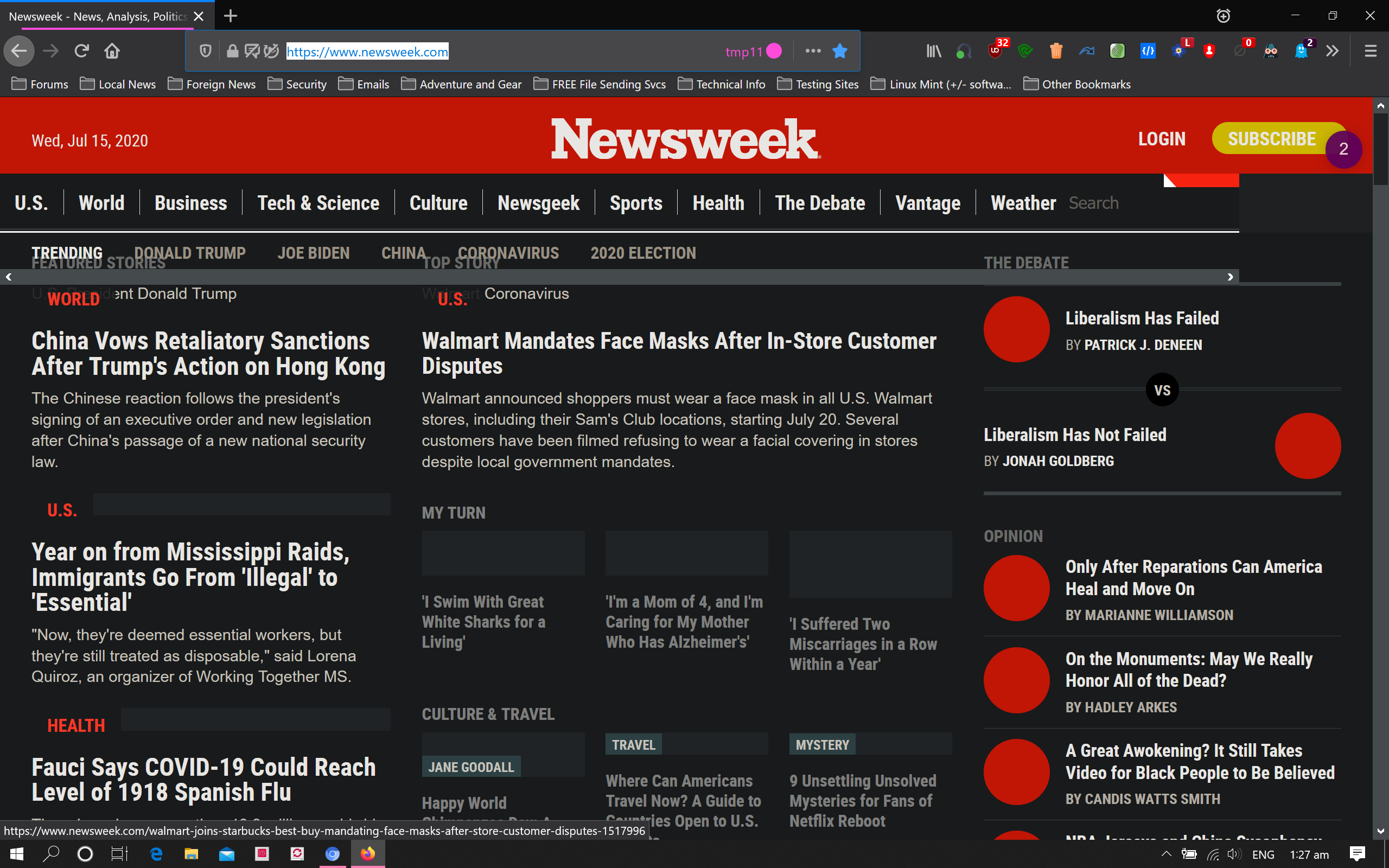Viewport: 1389px width, 868px height.
Task: Open The Debate navigation section
Action: [820, 203]
